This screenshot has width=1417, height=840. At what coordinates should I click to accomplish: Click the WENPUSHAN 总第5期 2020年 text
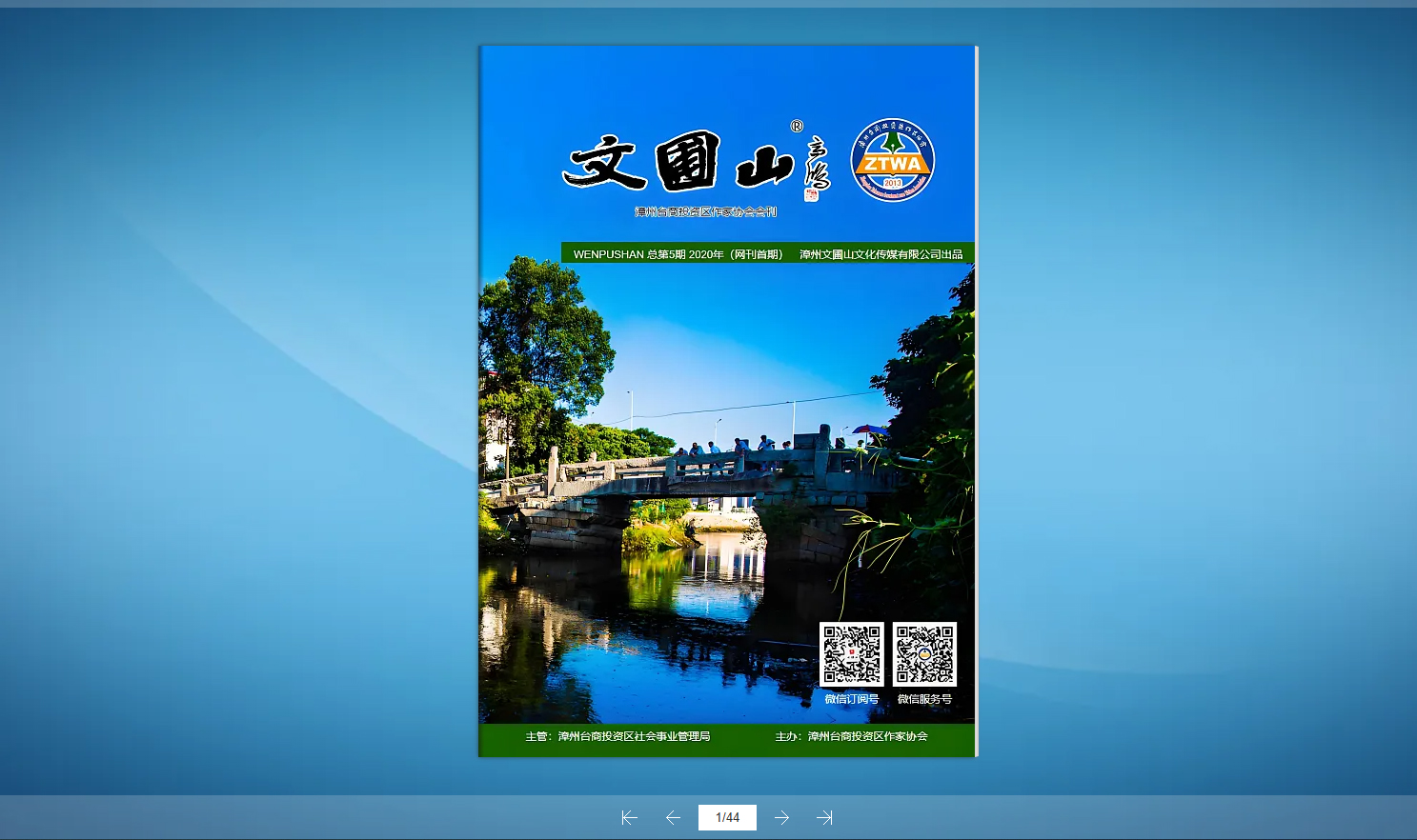(x=678, y=254)
